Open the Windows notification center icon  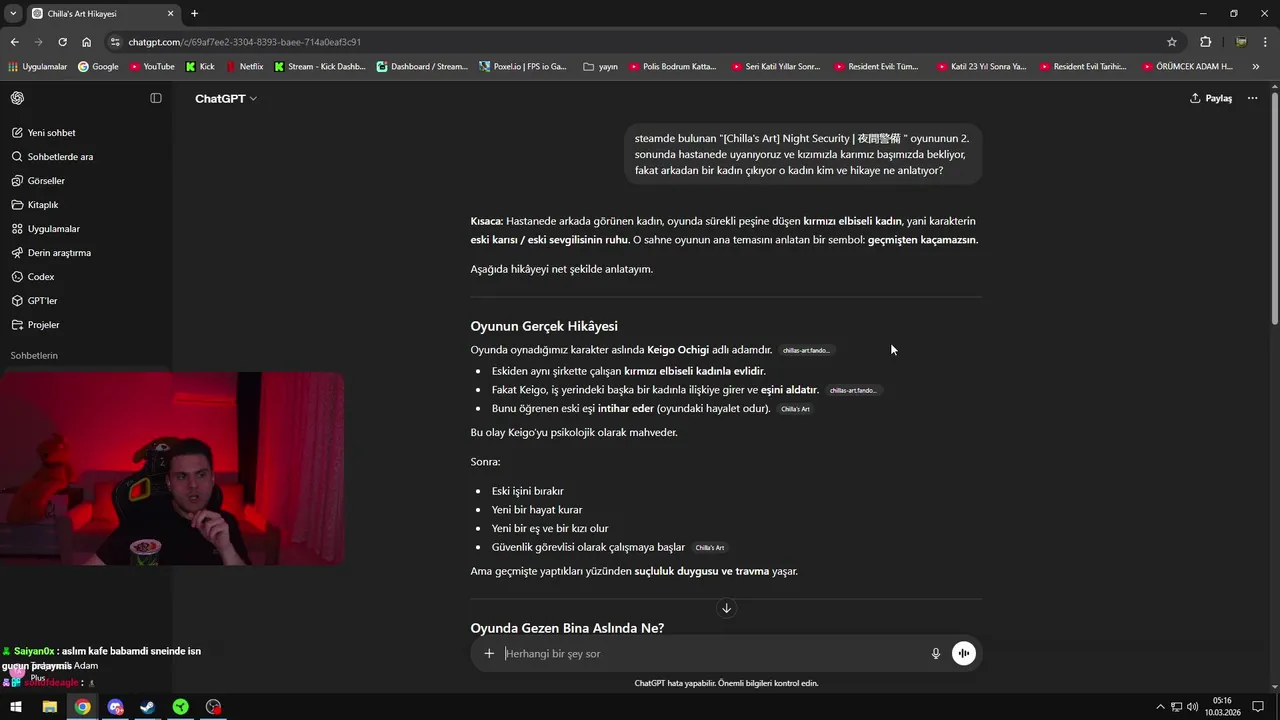(x=1258, y=707)
